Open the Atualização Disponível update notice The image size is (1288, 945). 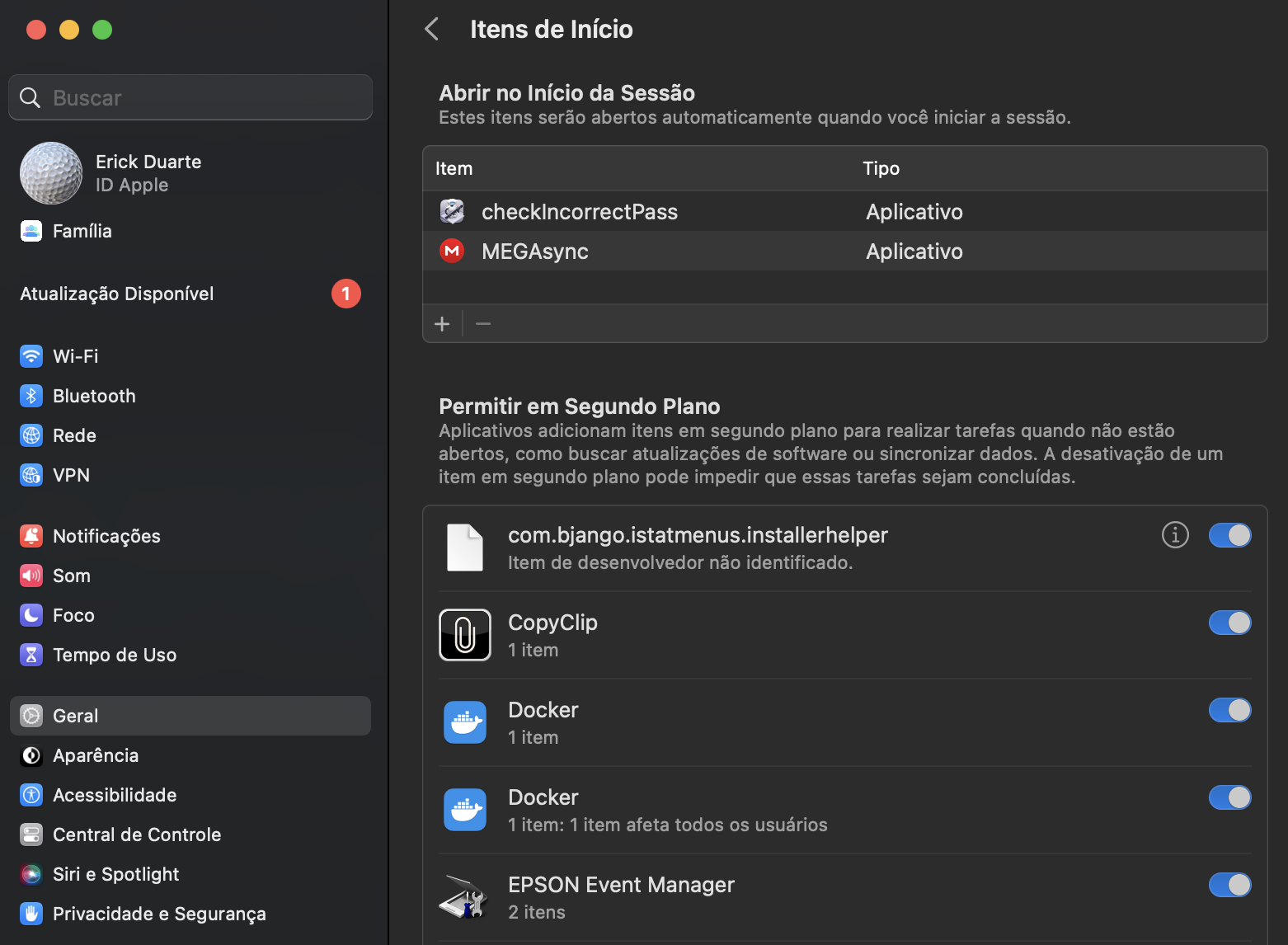tap(116, 294)
